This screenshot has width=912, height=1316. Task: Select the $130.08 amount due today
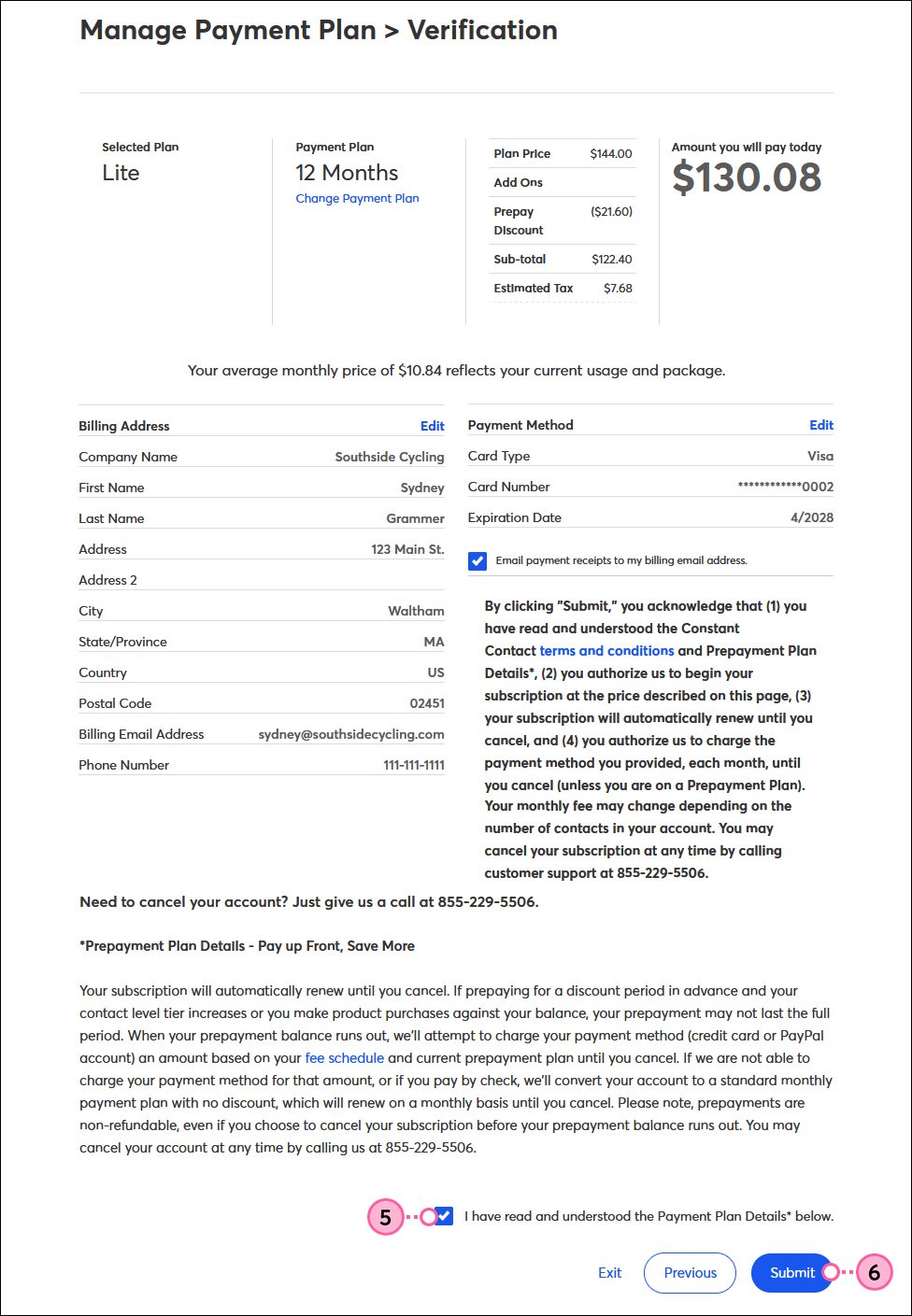(747, 177)
